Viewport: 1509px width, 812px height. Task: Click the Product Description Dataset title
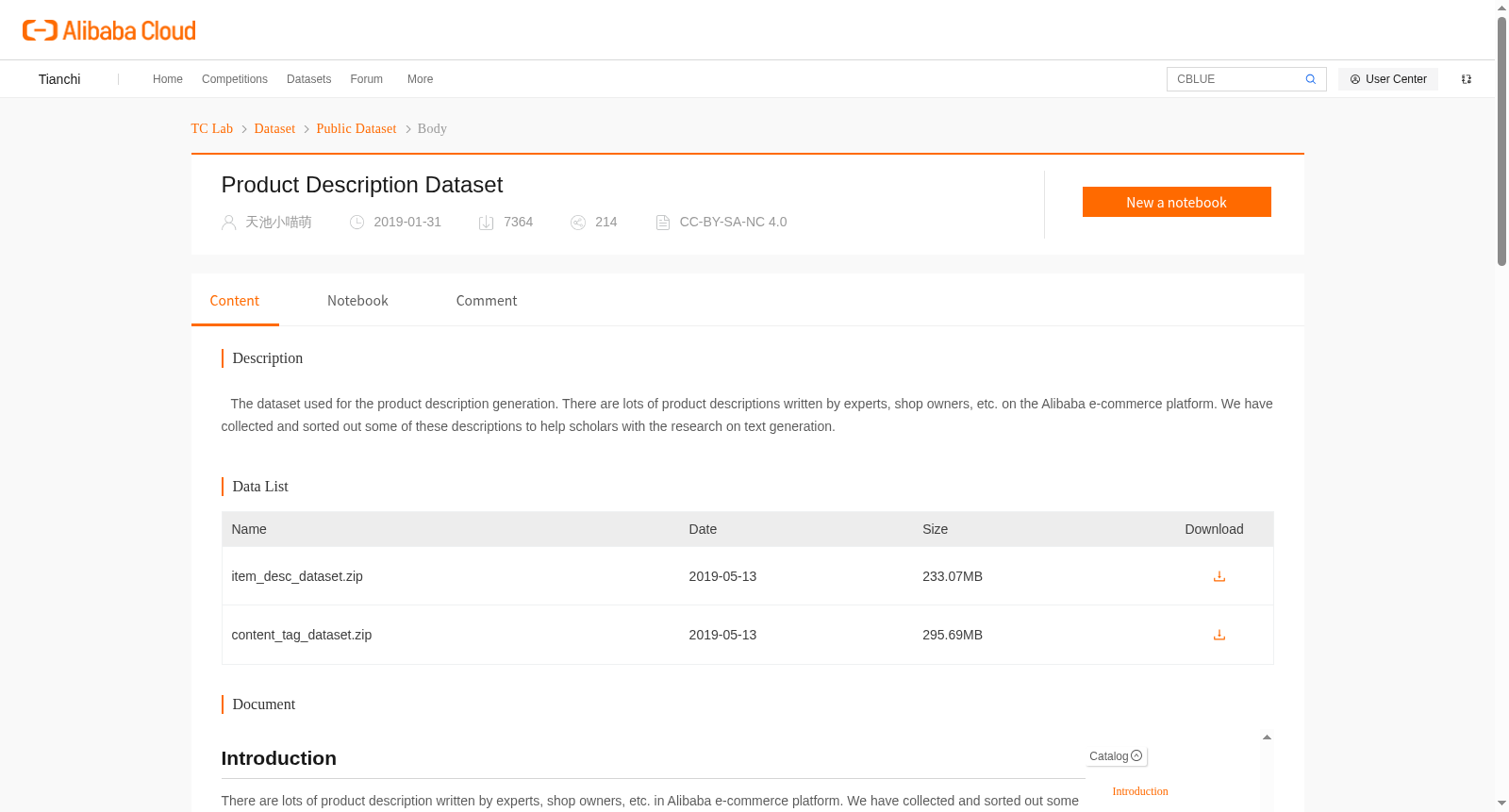click(x=362, y=185)
